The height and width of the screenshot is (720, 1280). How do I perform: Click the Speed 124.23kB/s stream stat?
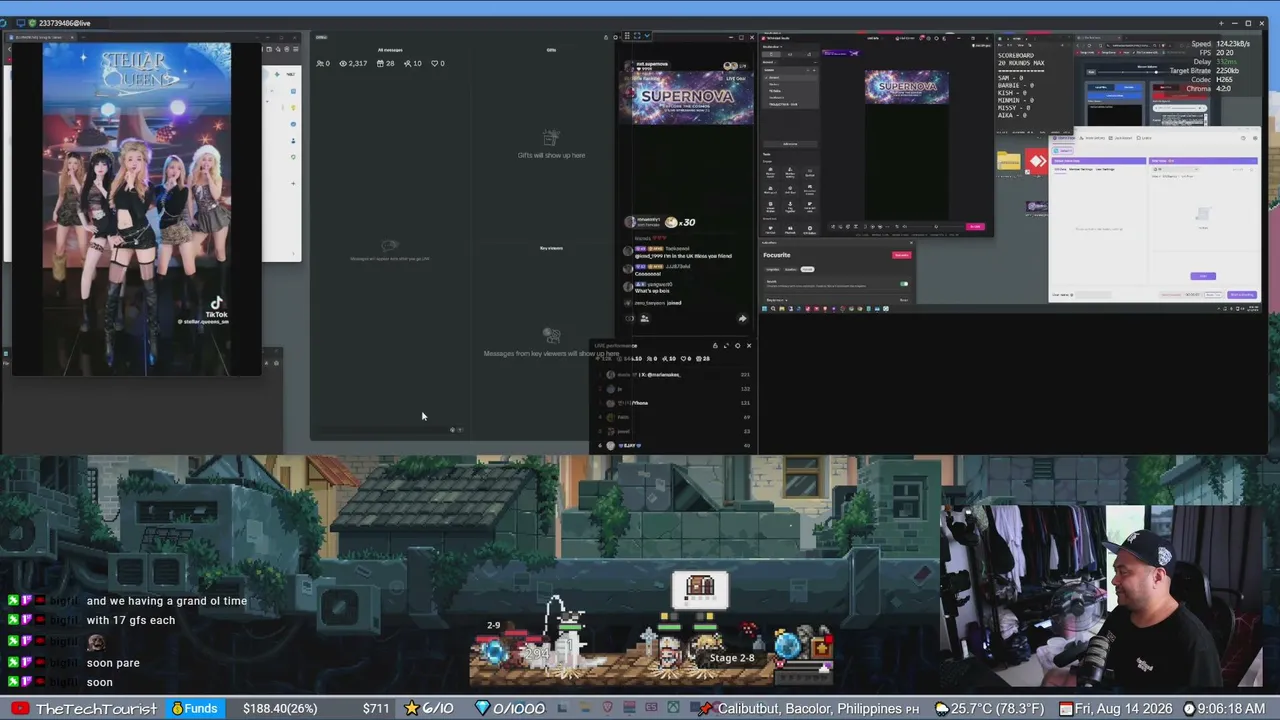(1221, 44)
